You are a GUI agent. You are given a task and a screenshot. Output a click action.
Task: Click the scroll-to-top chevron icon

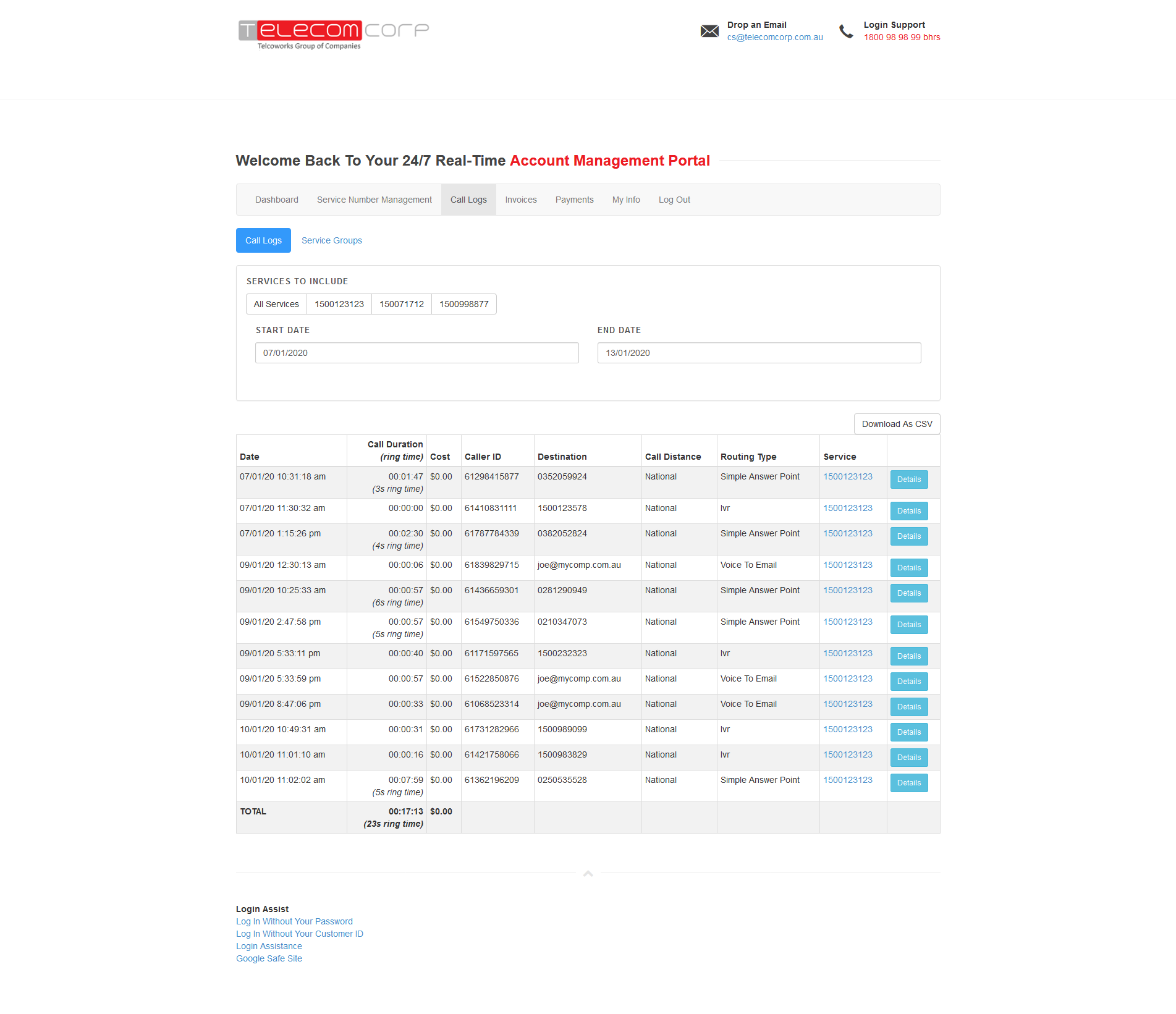(588, 873)
